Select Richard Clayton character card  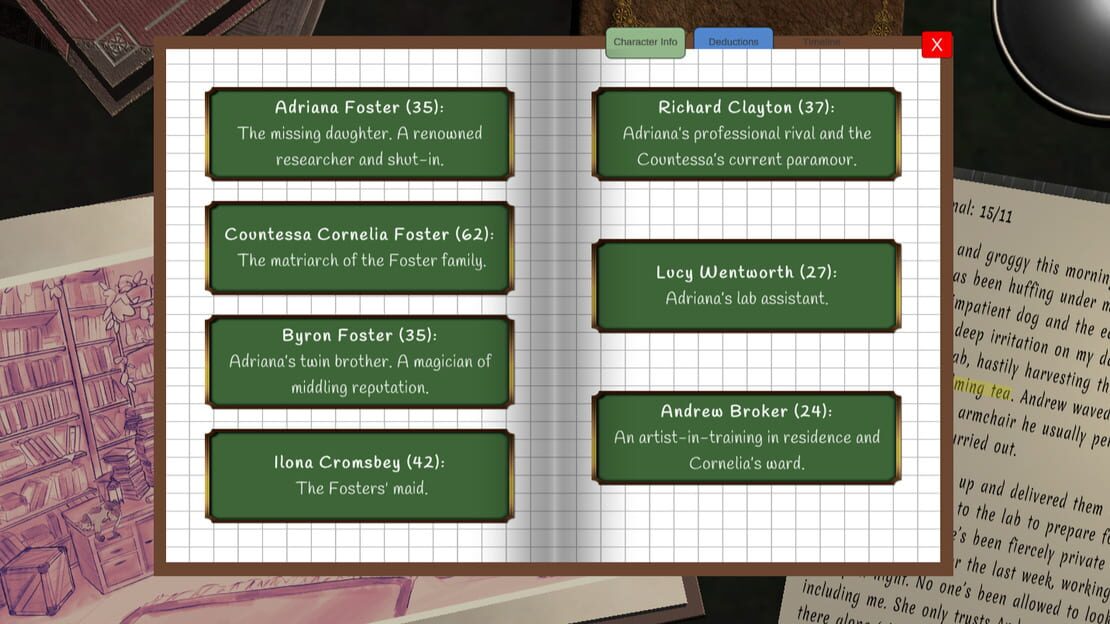pyautogui.click(x=746, y=133)
